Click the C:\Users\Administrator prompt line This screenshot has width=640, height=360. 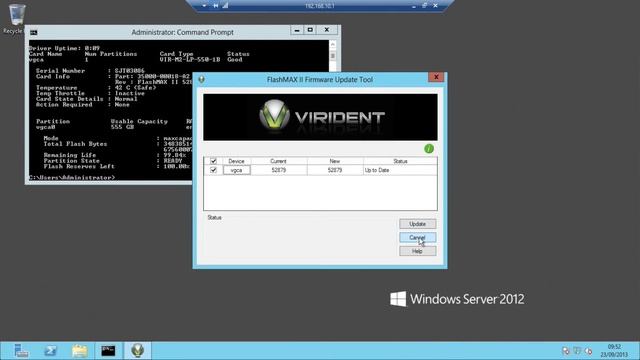72,178
